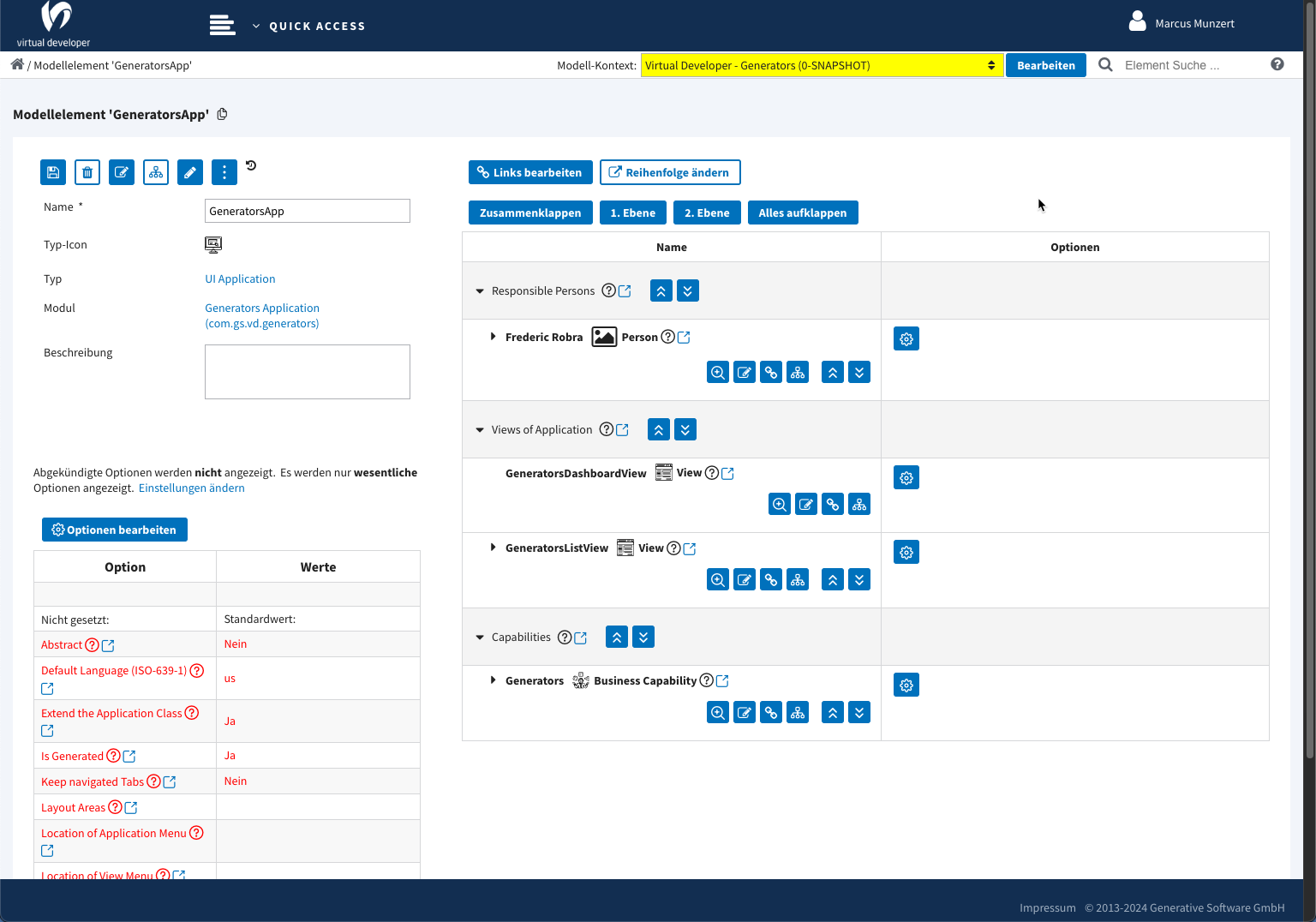Move Responsible Persons group up
This screenshot has width=1316, height=922.
tap(661, 290)
